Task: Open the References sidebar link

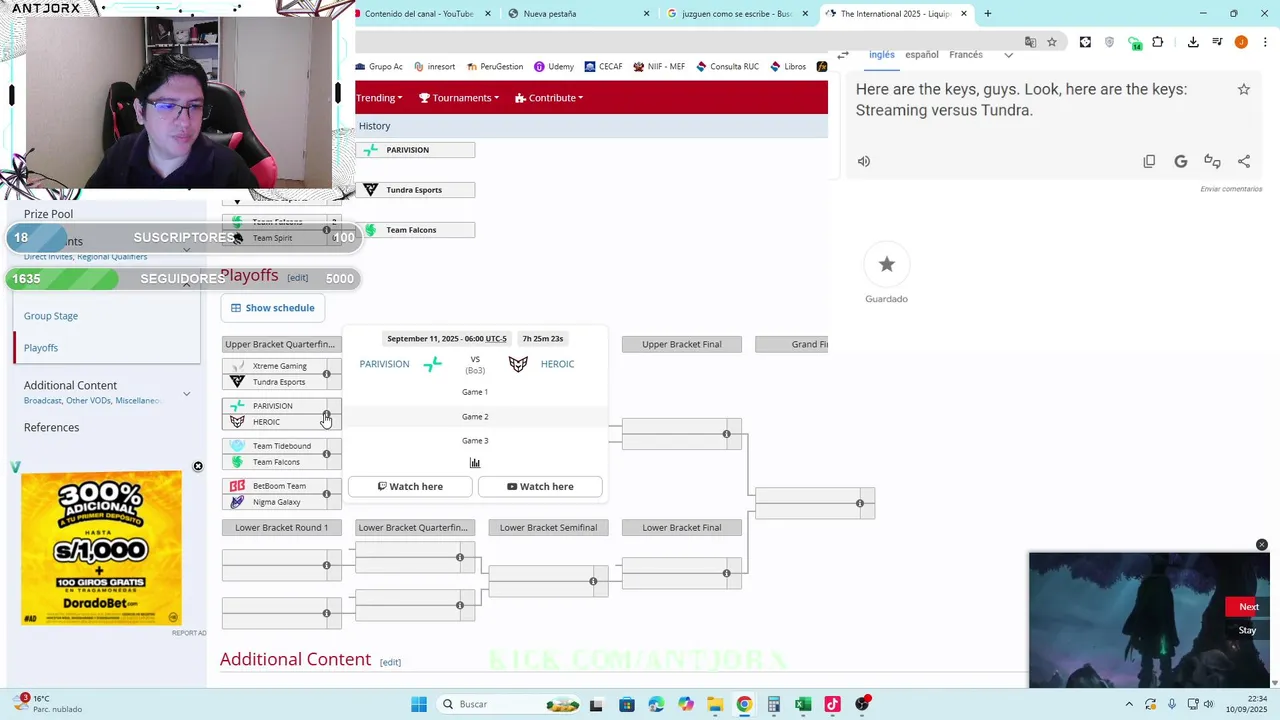Action: point(51,427)
